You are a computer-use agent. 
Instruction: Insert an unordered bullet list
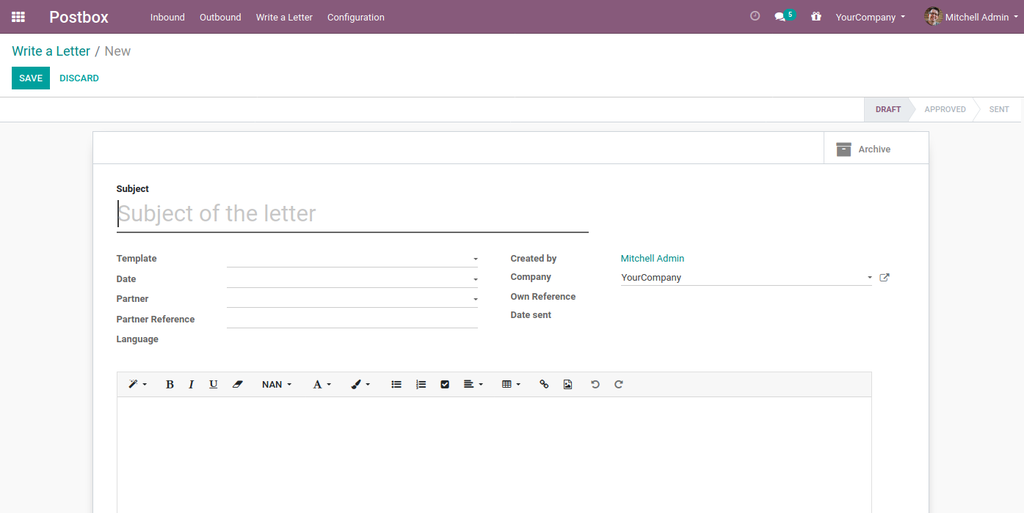pos(396,384)
